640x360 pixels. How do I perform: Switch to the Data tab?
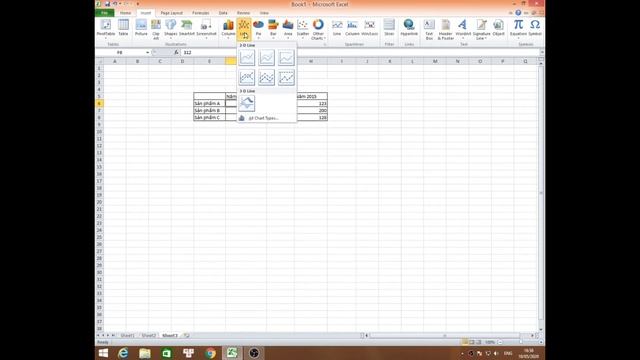click(x=223, y=13)
